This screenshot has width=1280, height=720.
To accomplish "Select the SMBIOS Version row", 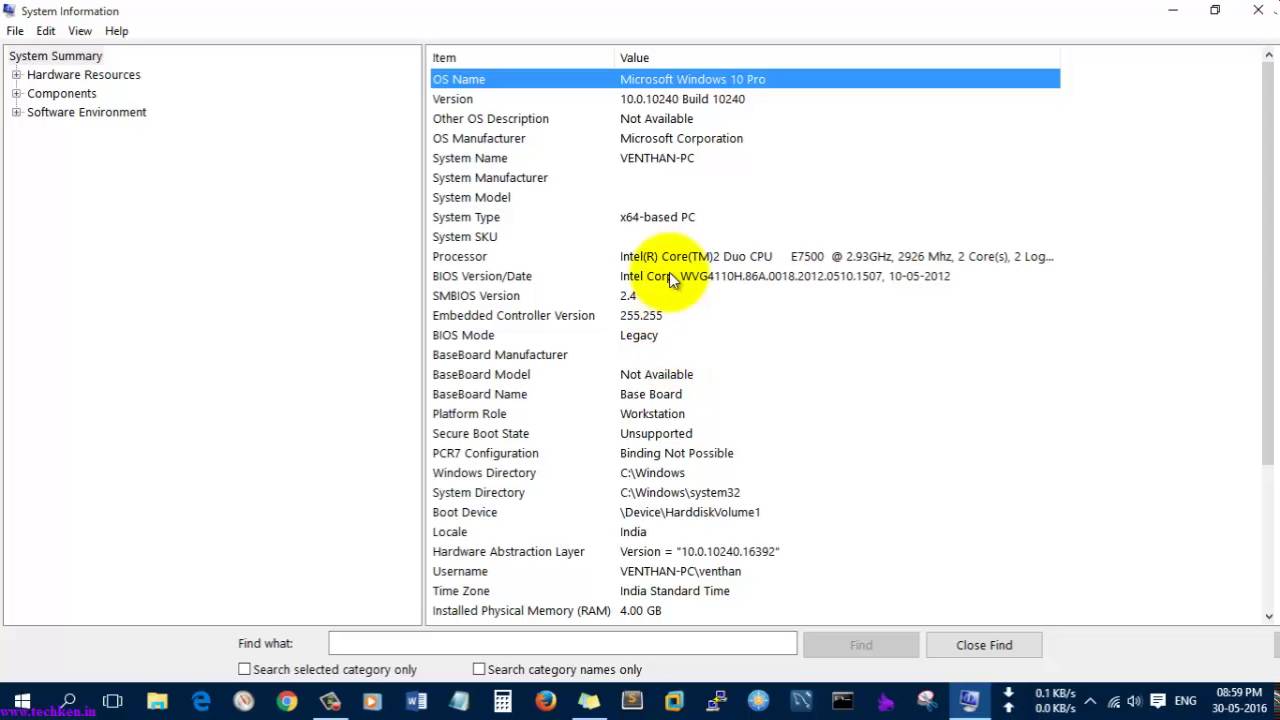I will pyautogui.click(x=745, y=296).
